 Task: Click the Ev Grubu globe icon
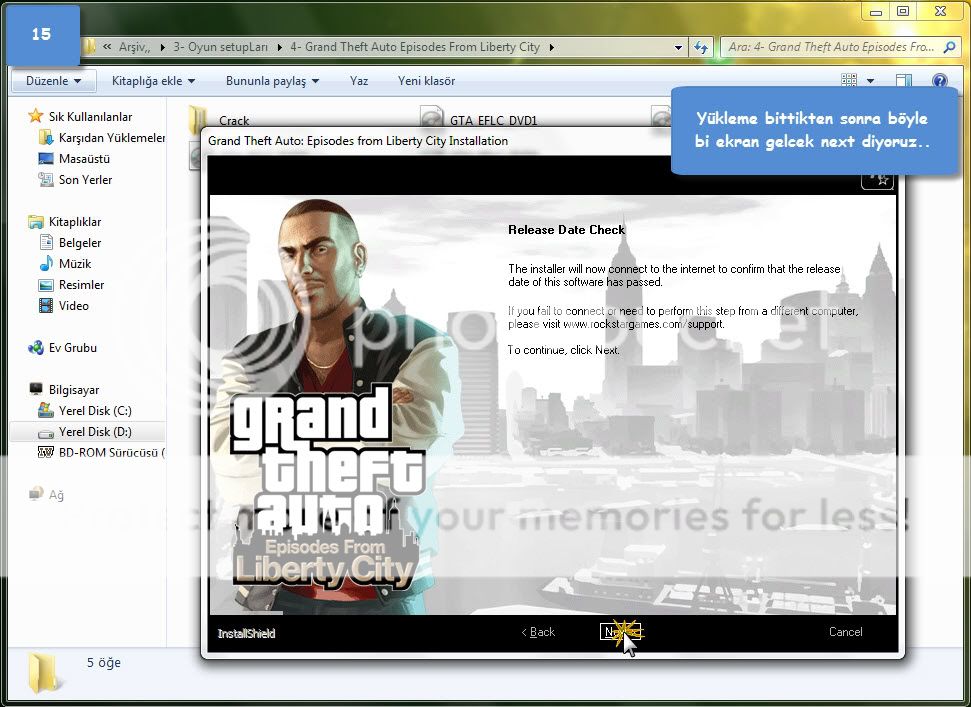pos(35,347)
